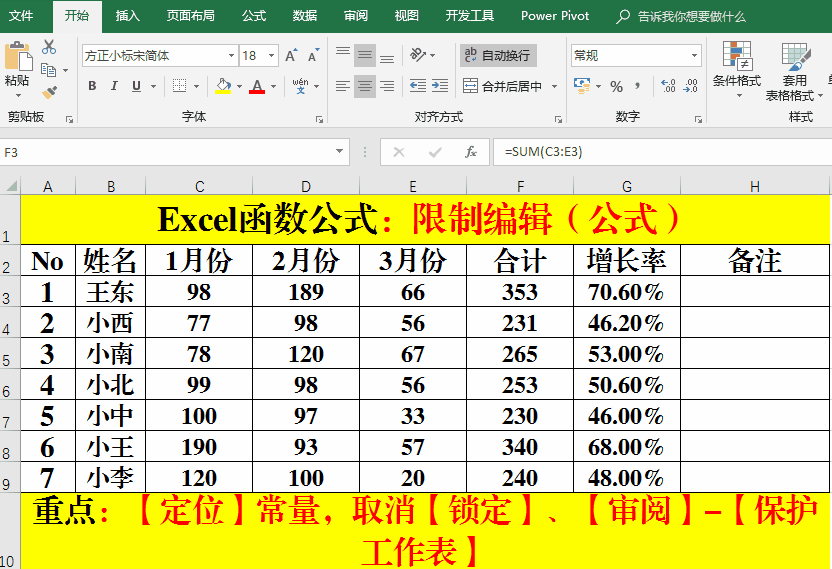Open the Name Box dropdown arrow
832x569 pixels.
[x=340, y=152]
